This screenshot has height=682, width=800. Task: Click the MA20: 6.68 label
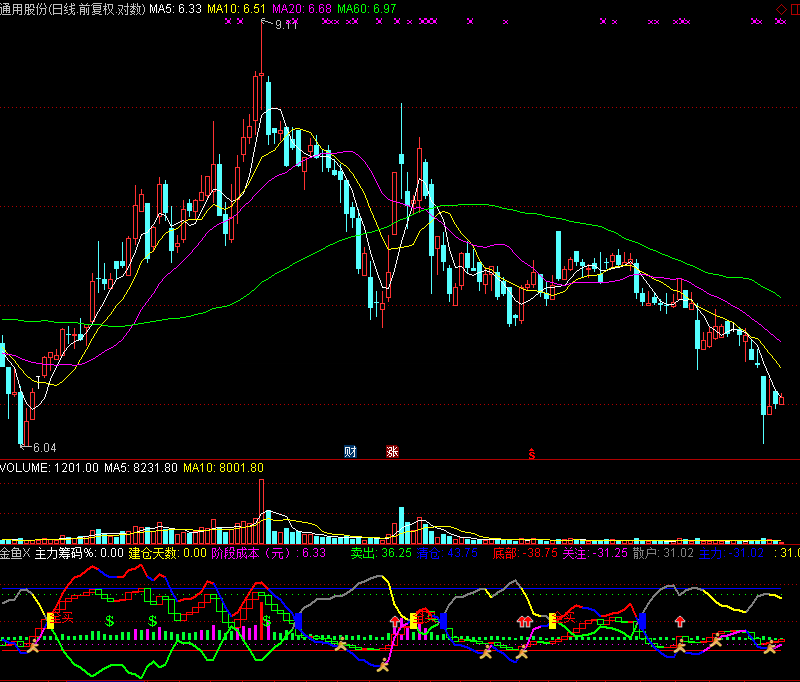[x=302, y=9]
